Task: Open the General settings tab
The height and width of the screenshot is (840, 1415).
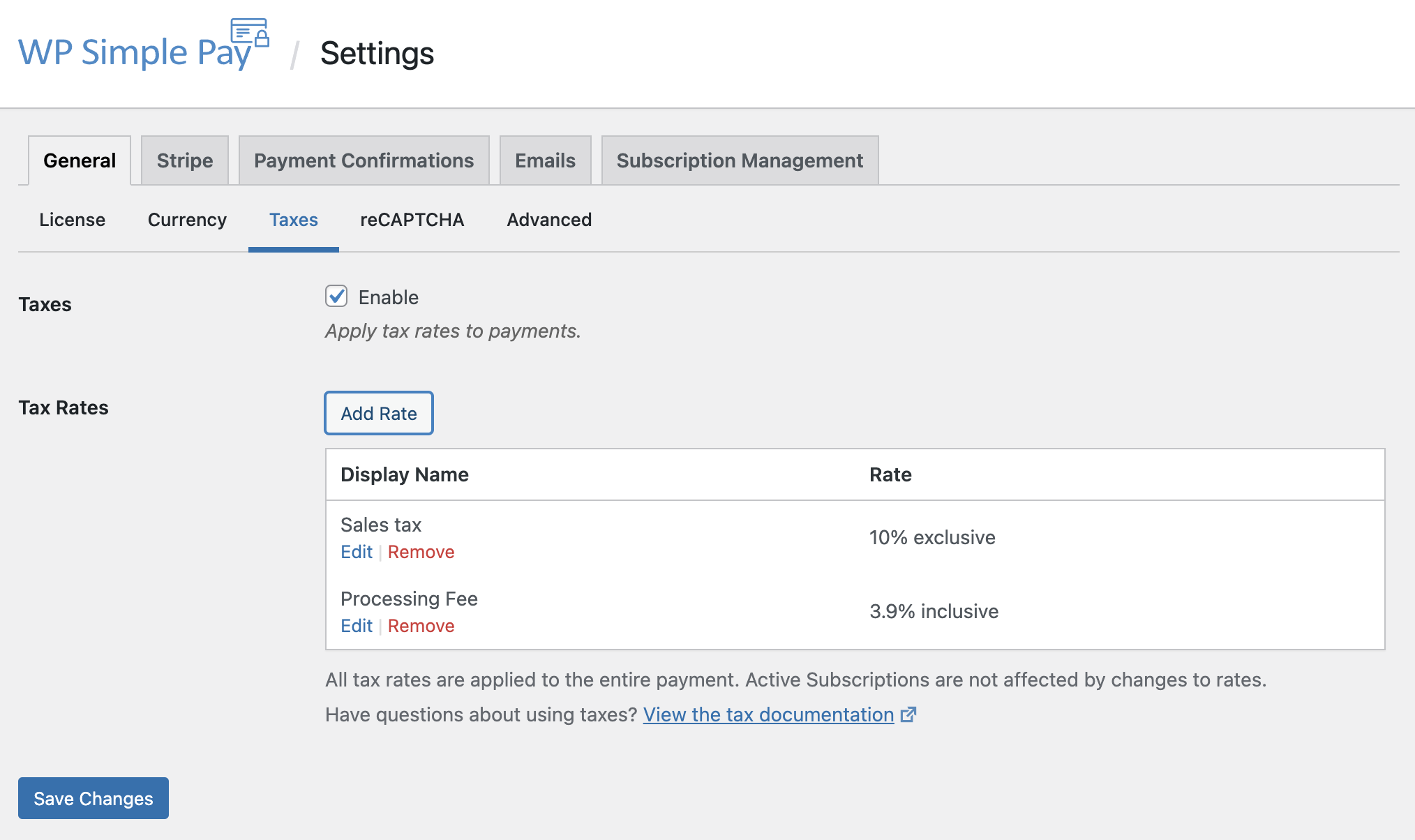Action: (80, 160)
